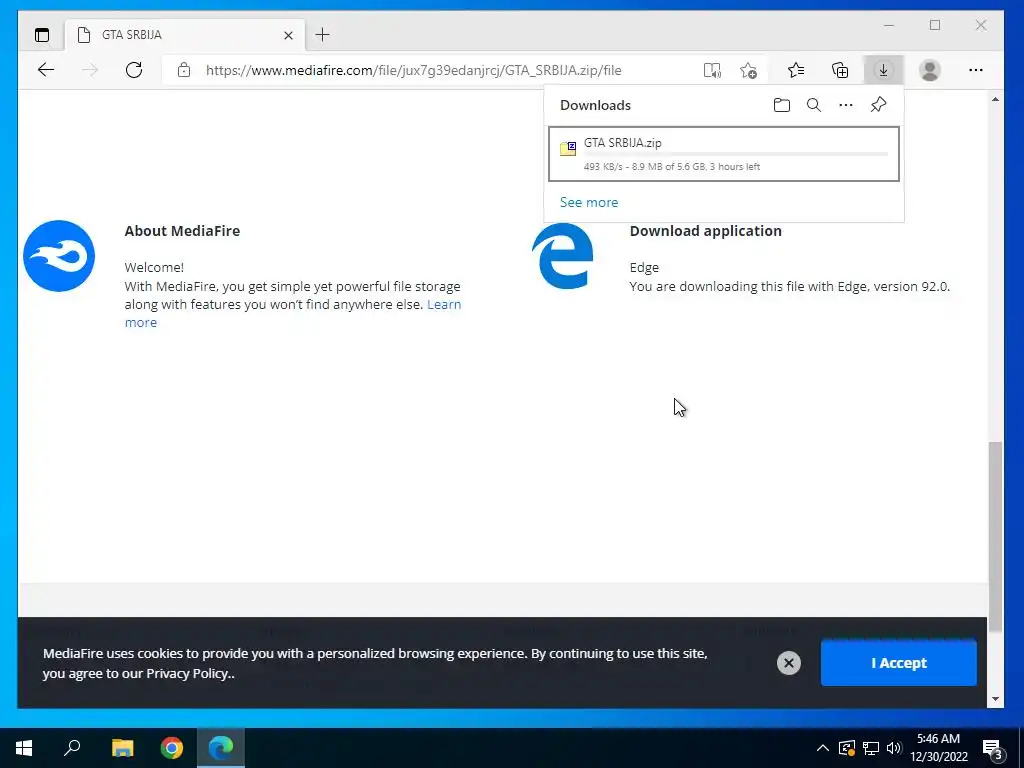The image size is (1024, 768).
Task: Click the About MediaFire heading
Action: tap(182, 231)
